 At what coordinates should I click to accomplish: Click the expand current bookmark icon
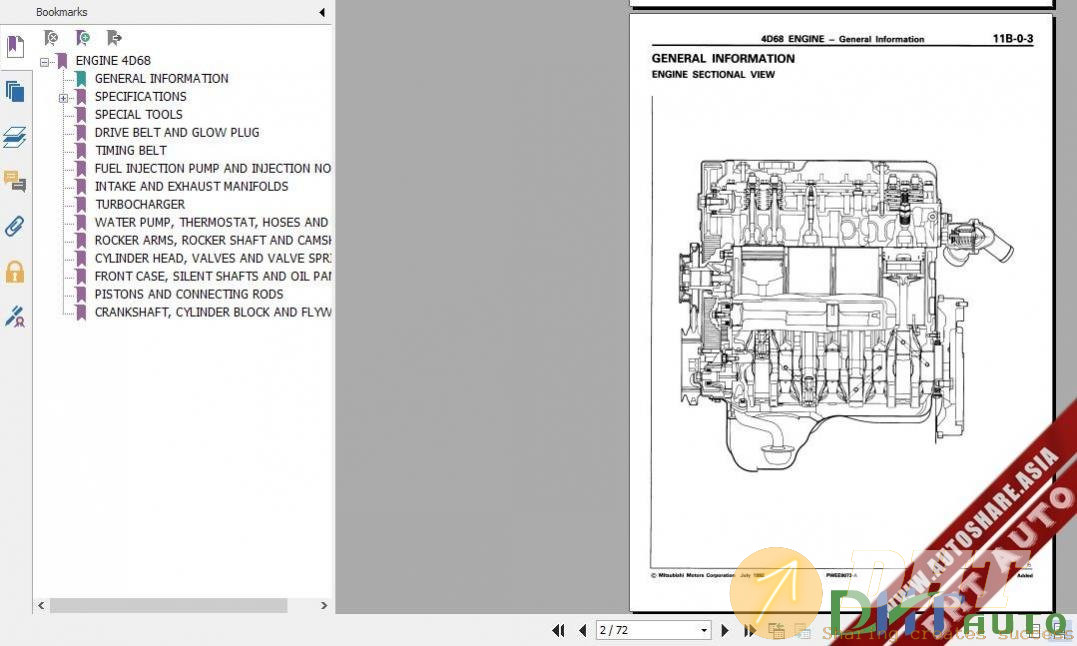114,38
